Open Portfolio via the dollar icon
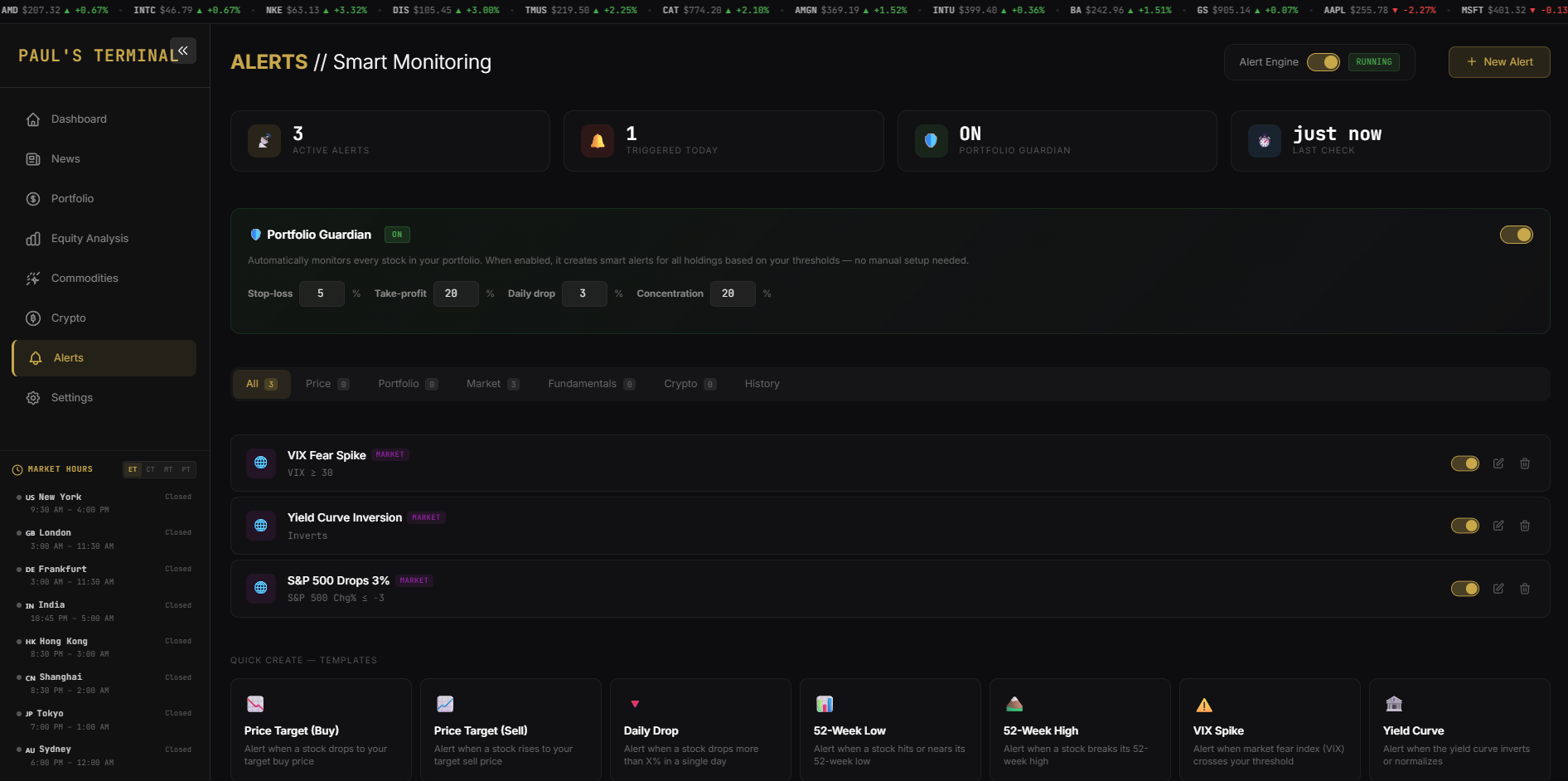The height and width of the screenshot is (781, 1568). [32, 198]
